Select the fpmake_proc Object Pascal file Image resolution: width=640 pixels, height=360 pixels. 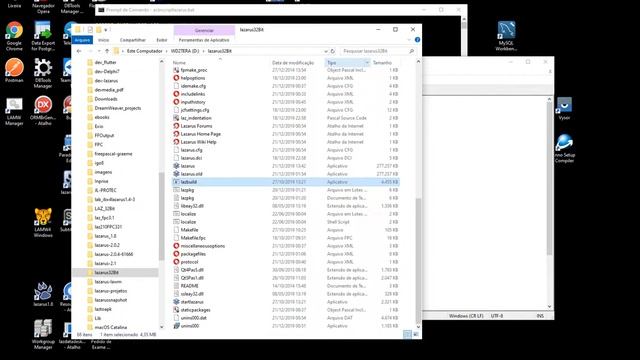coord(194,70)
